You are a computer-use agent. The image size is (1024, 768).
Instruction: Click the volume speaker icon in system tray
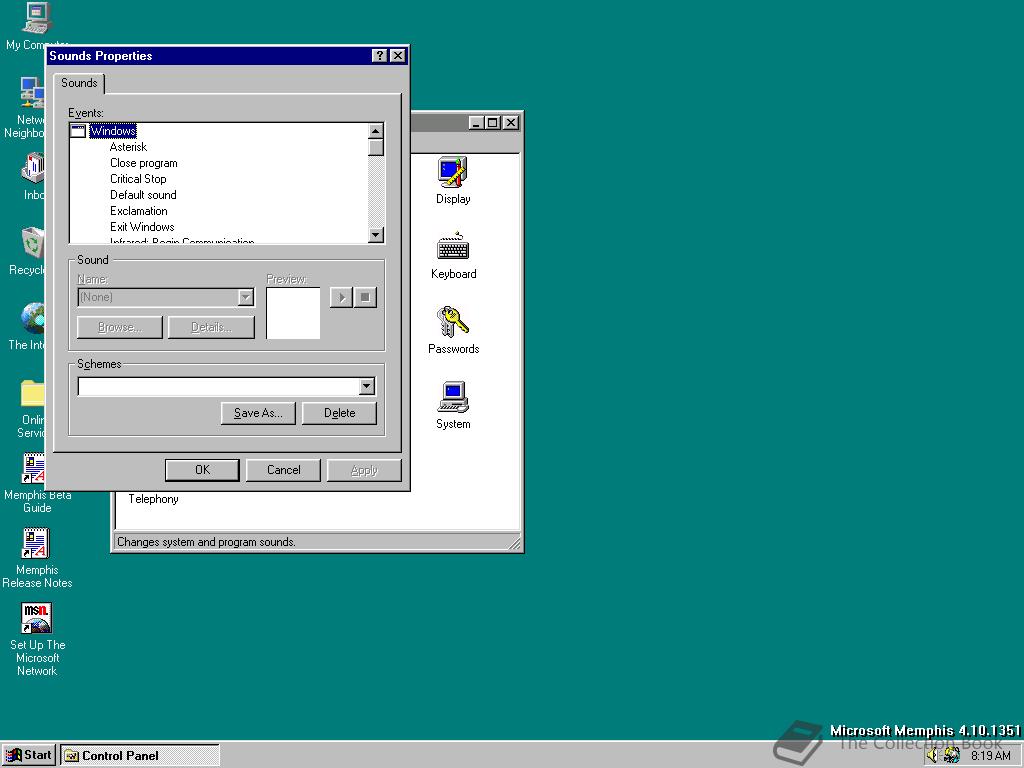click(932, 756)
